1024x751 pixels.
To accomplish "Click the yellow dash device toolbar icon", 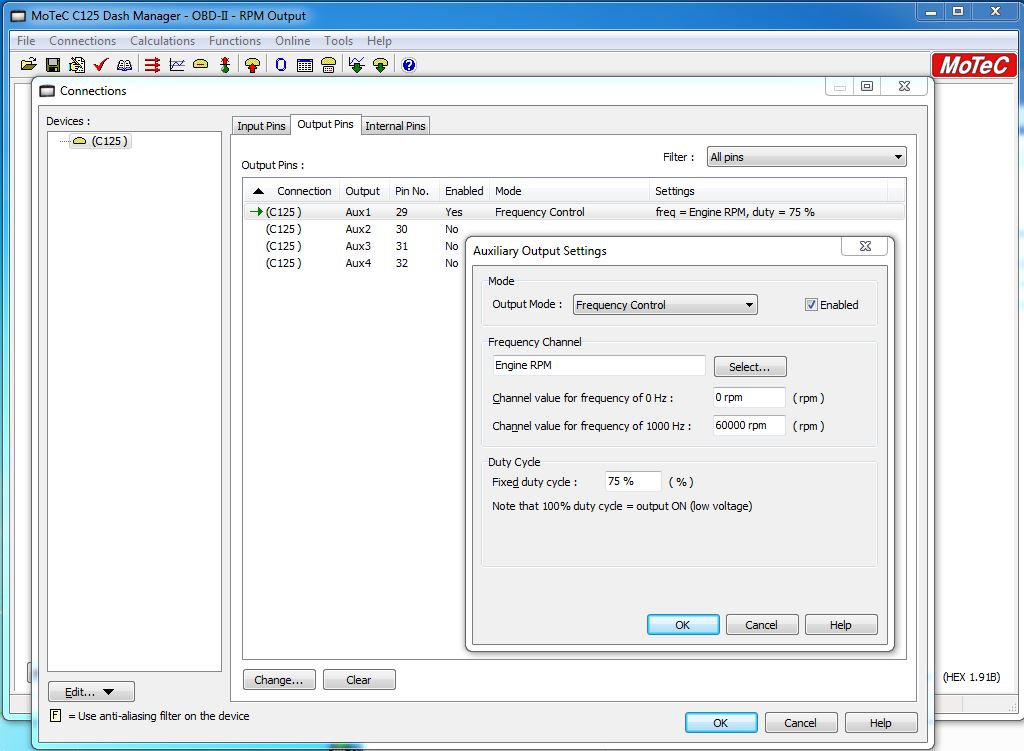I will point(200,65).
